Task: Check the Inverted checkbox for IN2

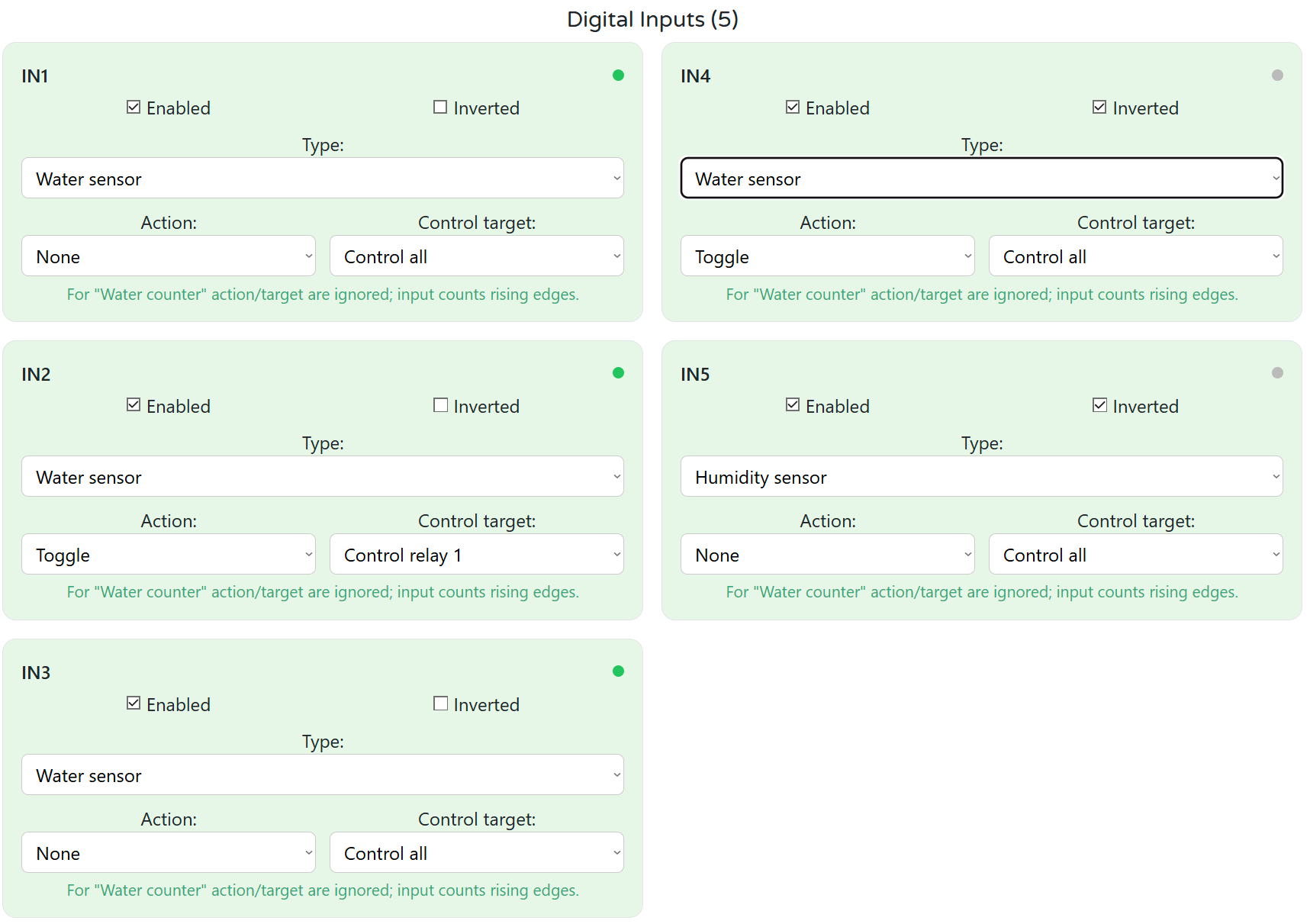Action: pyautogui.click(x=440, y=404)
